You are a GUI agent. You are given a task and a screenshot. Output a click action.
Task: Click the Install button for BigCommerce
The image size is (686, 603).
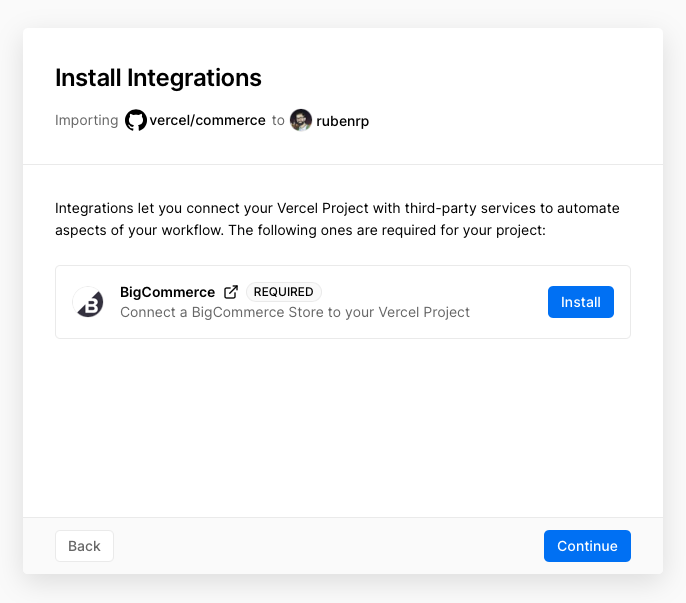[581, 302]
